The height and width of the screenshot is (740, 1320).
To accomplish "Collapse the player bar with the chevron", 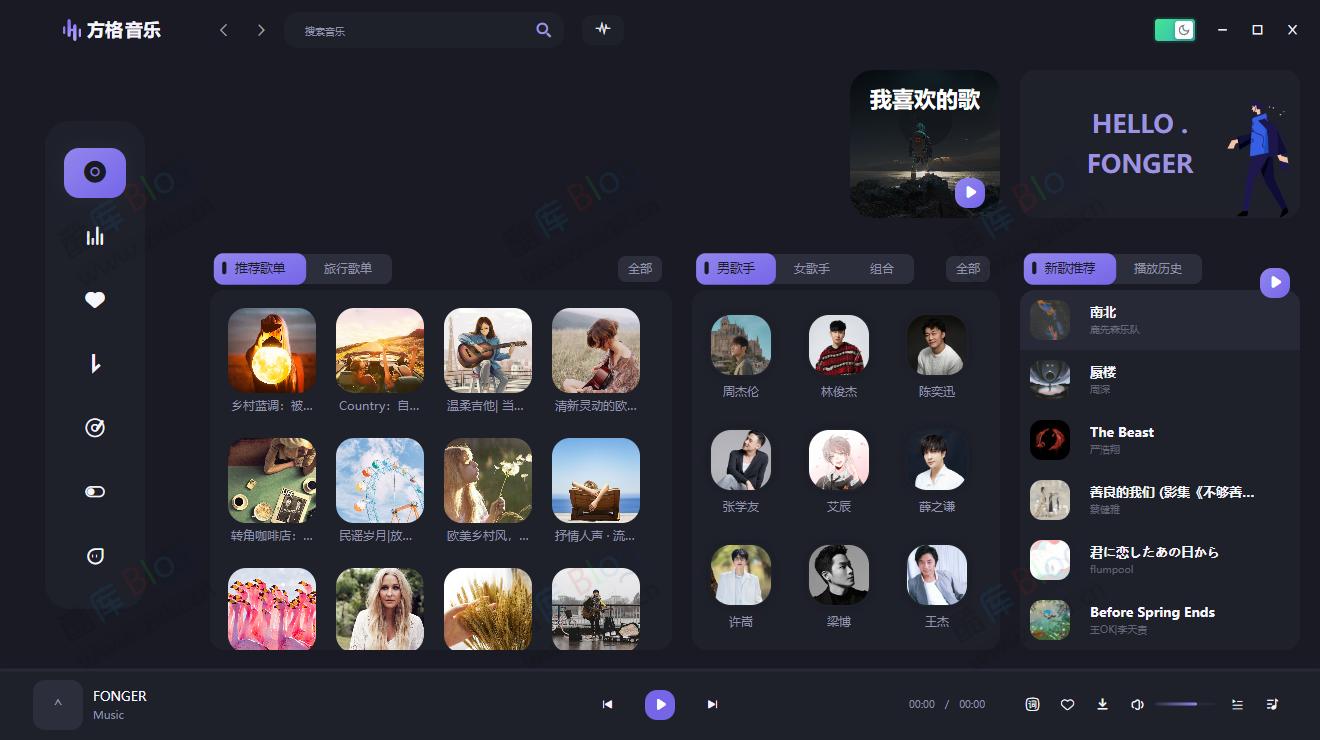I will point(57,704).
